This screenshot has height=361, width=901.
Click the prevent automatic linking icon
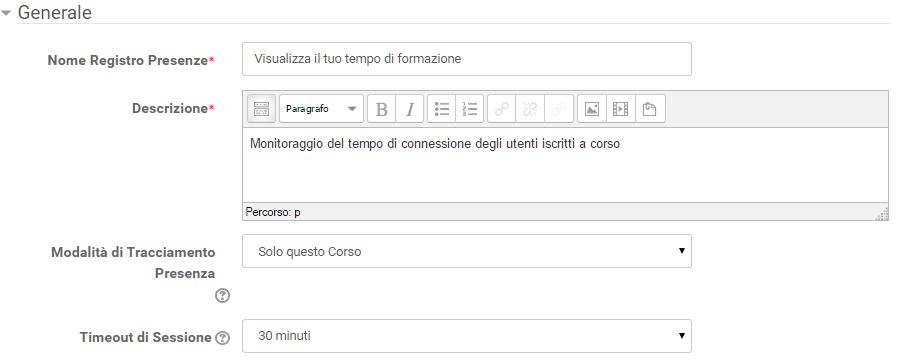(x=559, y=109)
